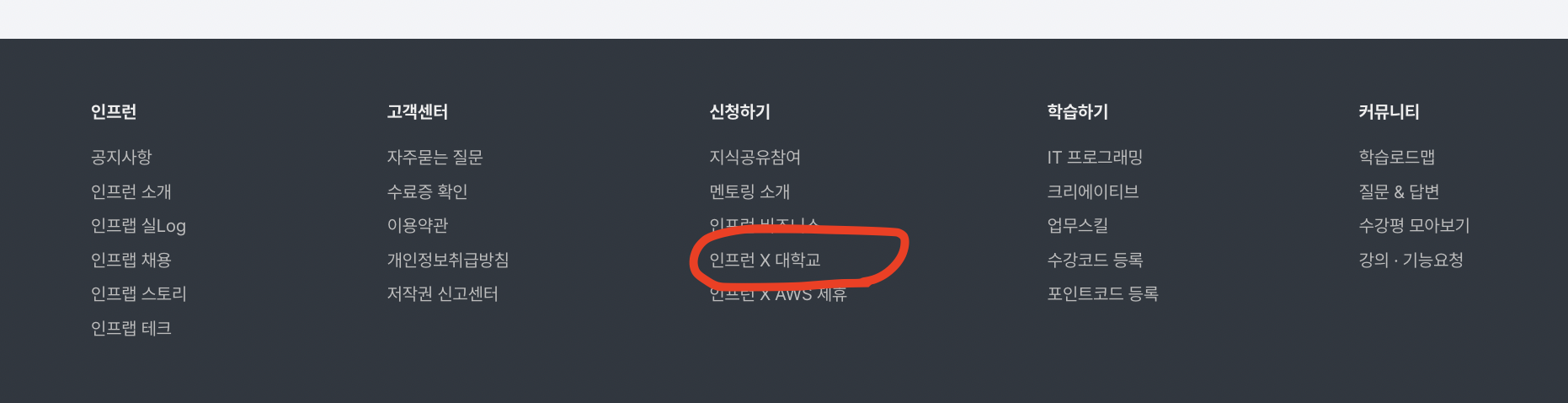Visit 인프랩 채용 page
This screenshot has height=403, width=1568.
click(131, 260)
